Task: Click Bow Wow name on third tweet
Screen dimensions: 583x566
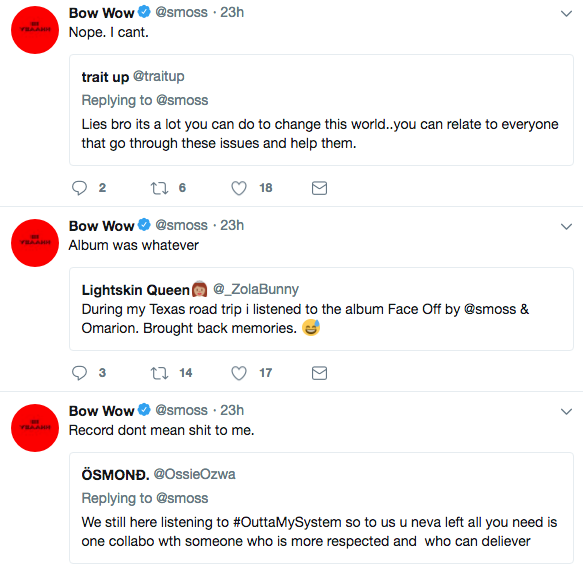Action: (102, 411)
